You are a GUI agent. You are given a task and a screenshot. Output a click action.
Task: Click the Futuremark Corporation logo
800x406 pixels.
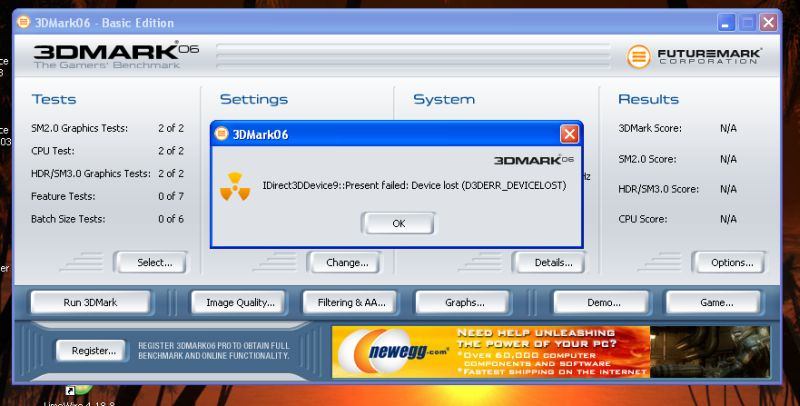pos(694,56)
